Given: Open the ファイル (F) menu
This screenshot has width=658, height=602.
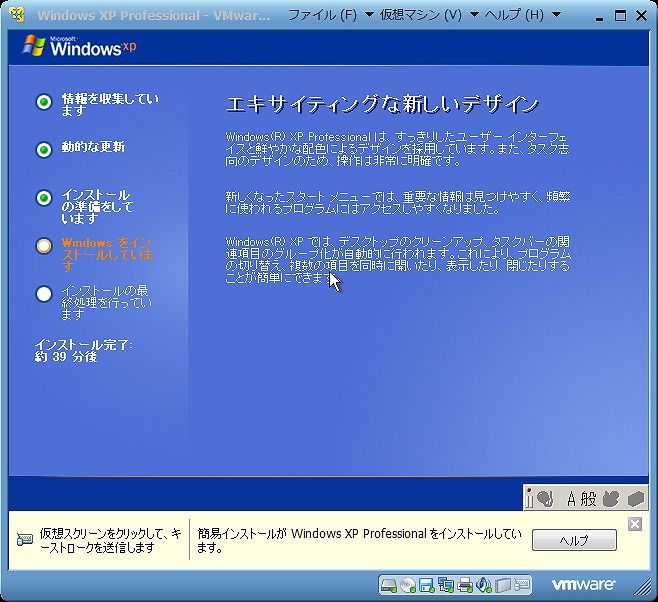Looking at the screenshot, I should click(x=322, y=16).
